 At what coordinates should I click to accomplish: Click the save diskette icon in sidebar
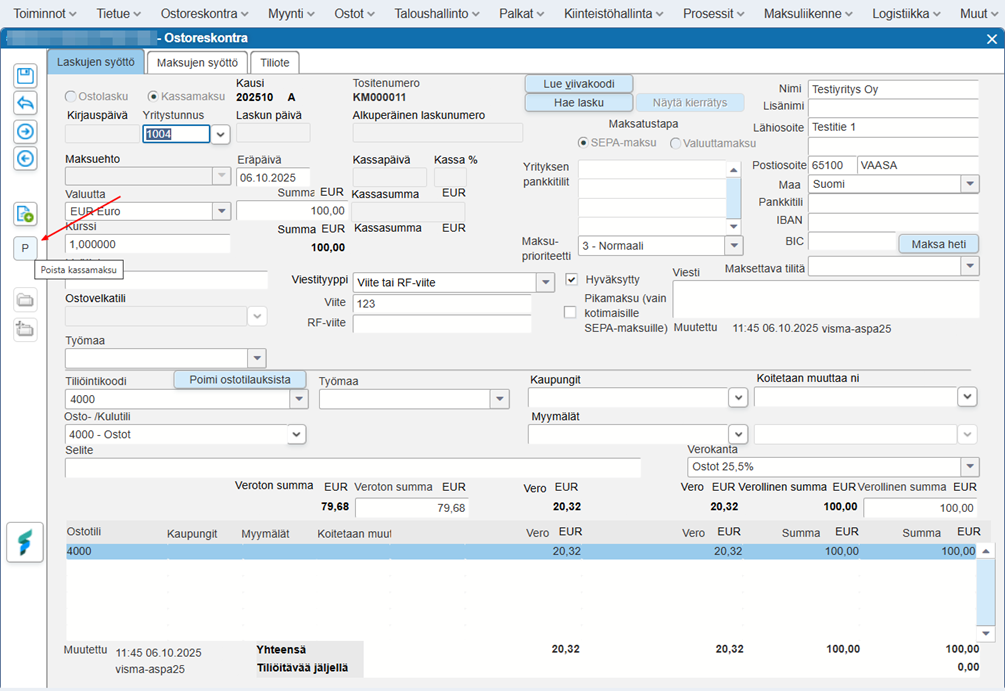25,76
